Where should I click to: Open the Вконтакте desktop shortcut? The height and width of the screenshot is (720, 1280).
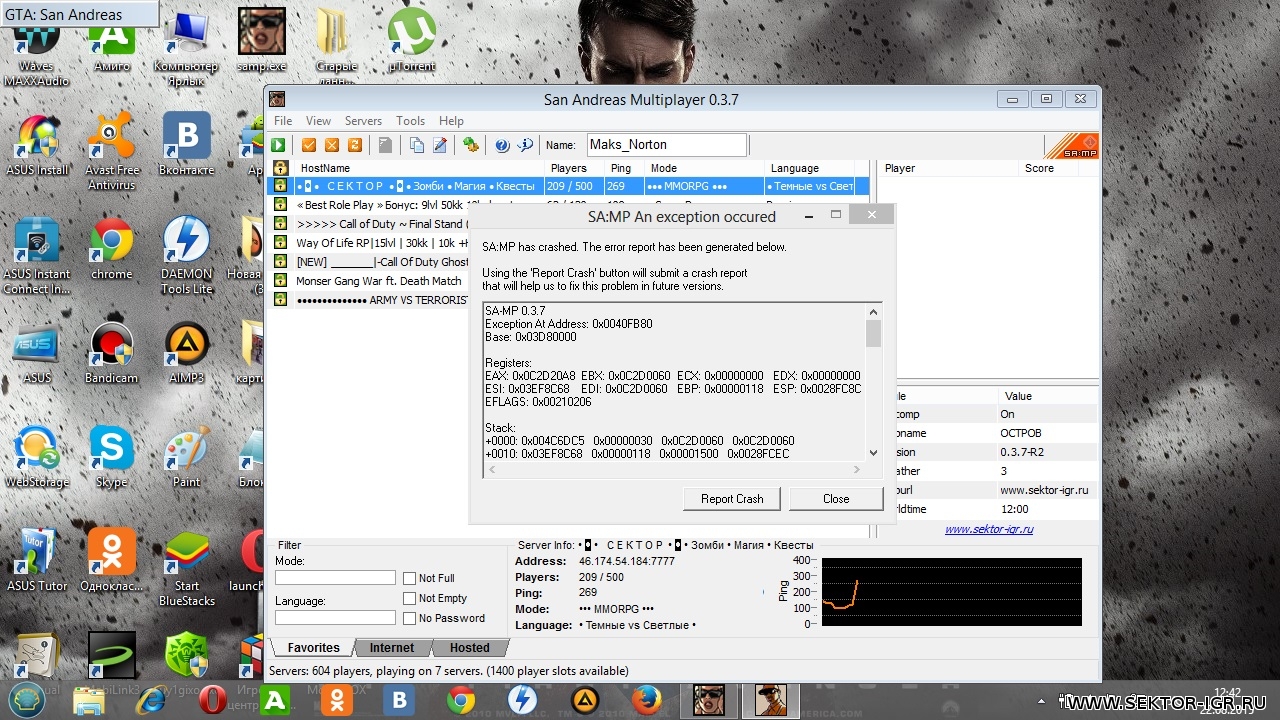tap(187, 144)
